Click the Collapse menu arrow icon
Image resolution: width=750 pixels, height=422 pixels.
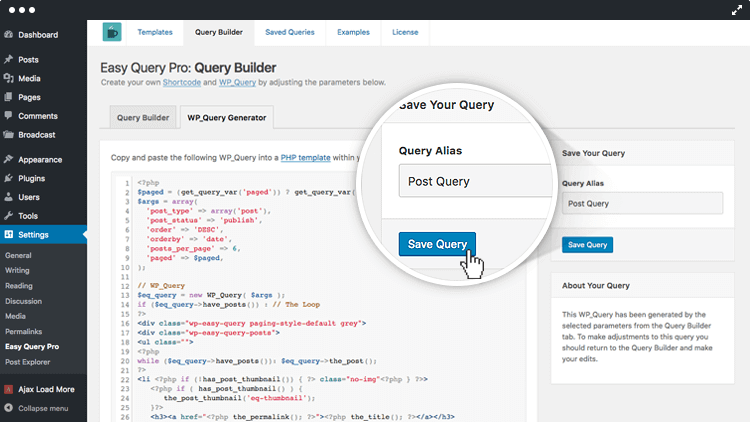click(8, 408)
